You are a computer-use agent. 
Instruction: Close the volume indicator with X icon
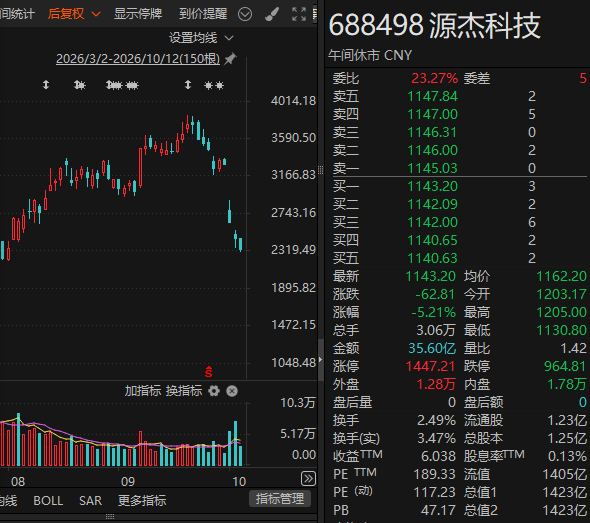click(232, 391)
